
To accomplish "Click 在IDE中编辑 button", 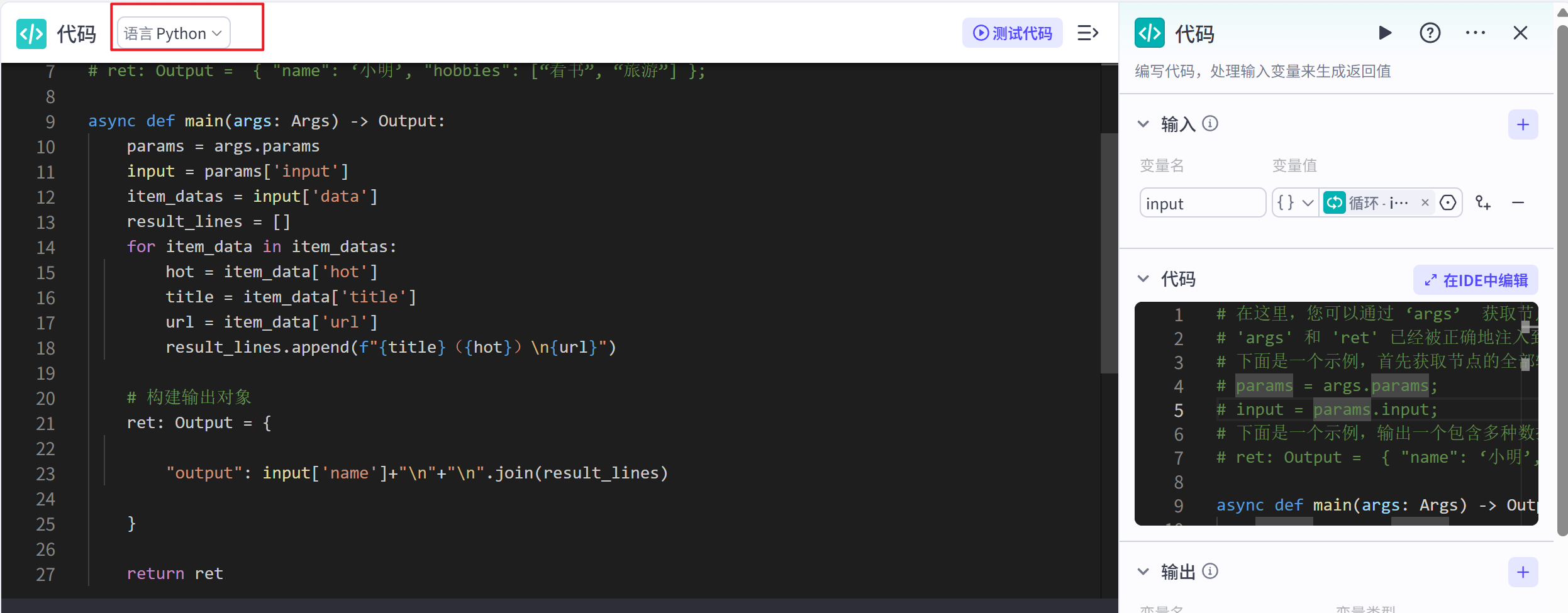I will point(1476,280).
